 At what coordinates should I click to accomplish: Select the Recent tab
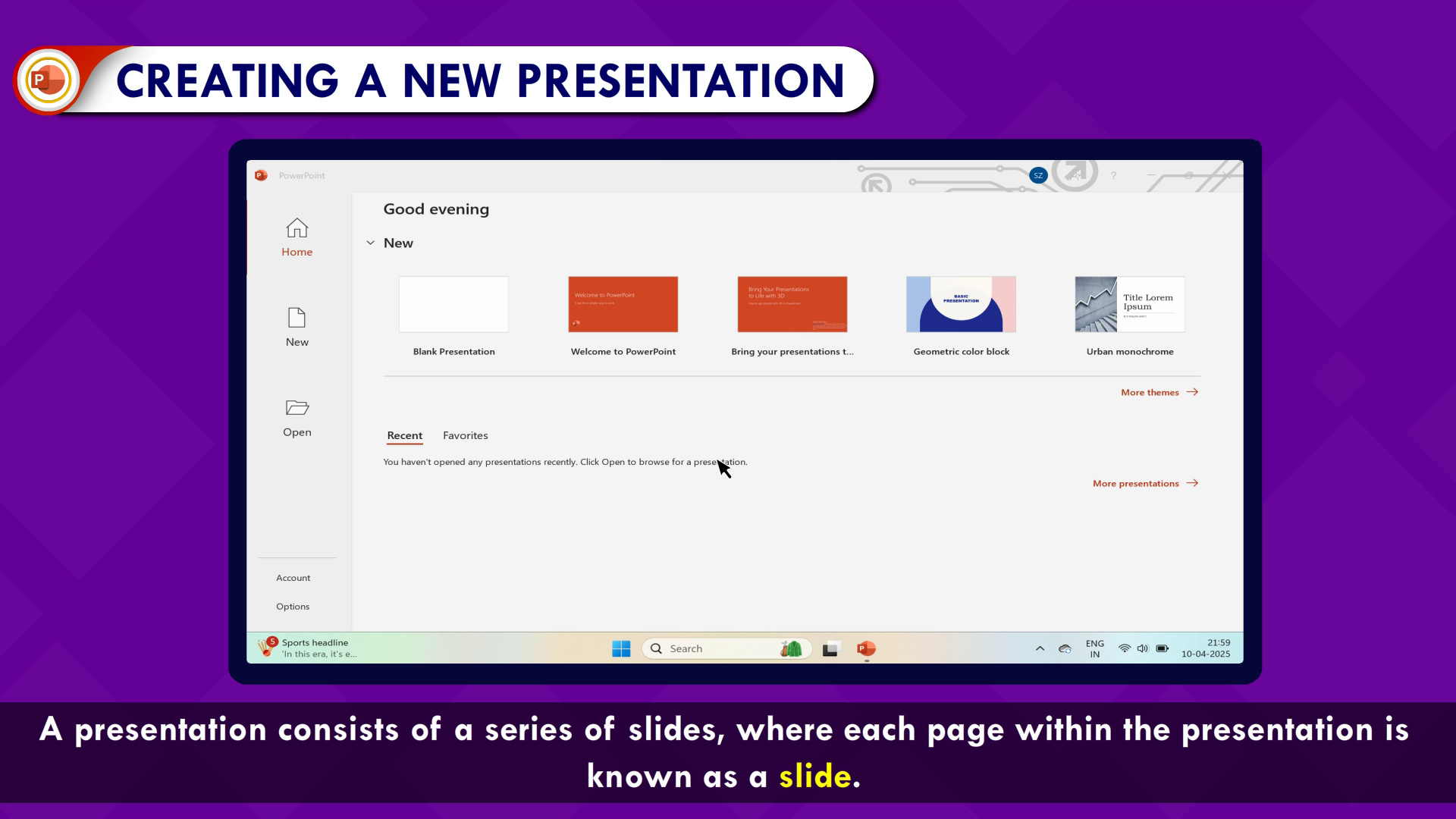[x=404, y=435]
